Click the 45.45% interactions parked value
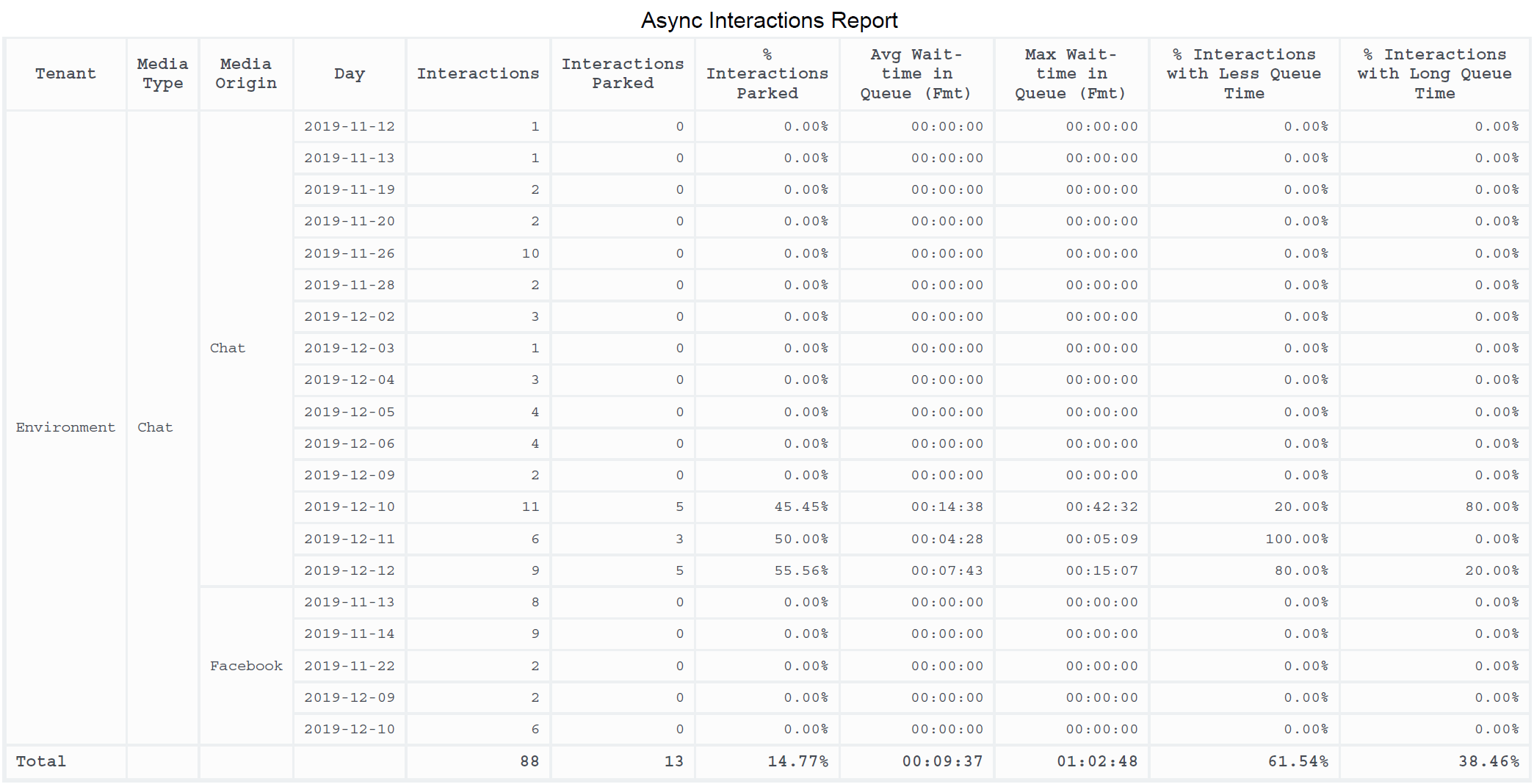 click(x=800, y=507)
